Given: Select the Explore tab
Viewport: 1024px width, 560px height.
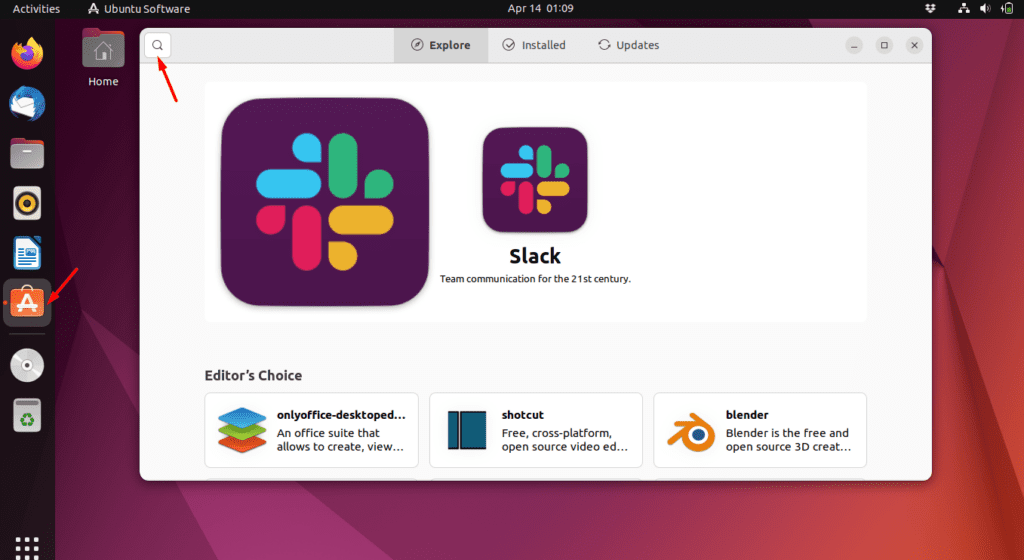Looking at the screenshot, I should pos(441,45).
